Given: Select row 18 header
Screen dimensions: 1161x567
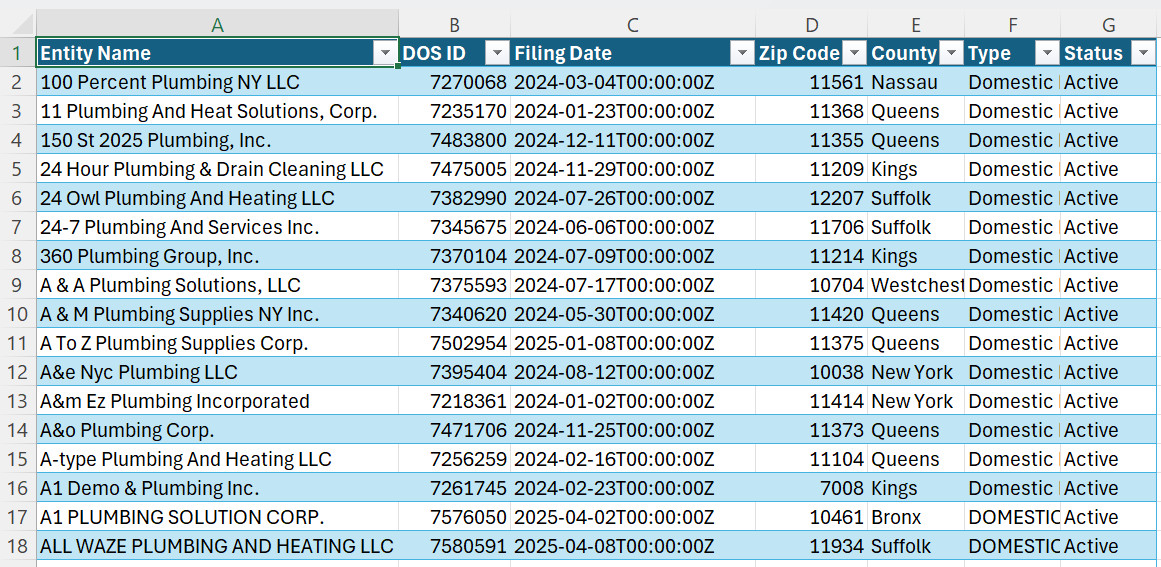Looking at the screenshot, I should click(x=18, y=546).
